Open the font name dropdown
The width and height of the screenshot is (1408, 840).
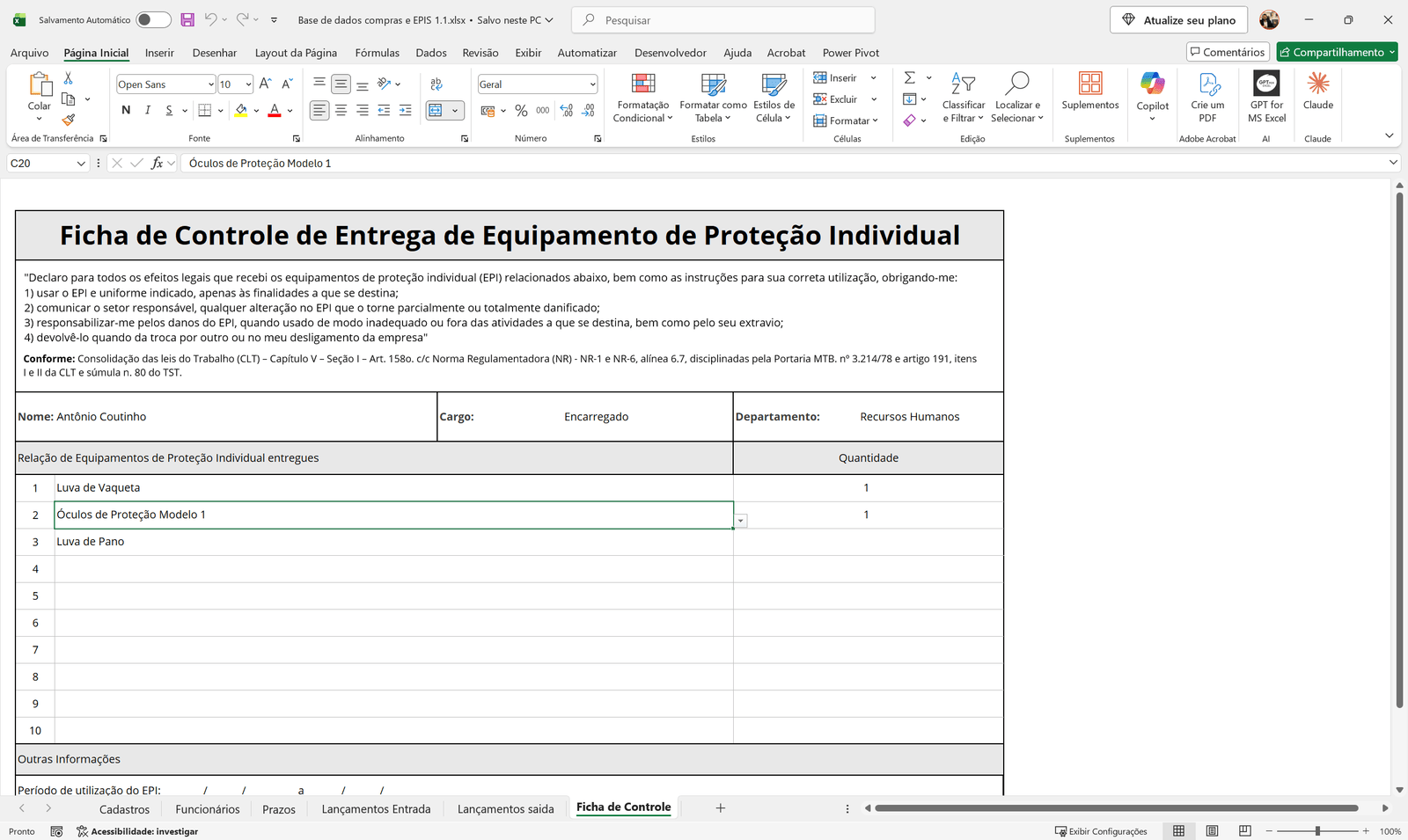pyautogui.click(x=211, y=84)
